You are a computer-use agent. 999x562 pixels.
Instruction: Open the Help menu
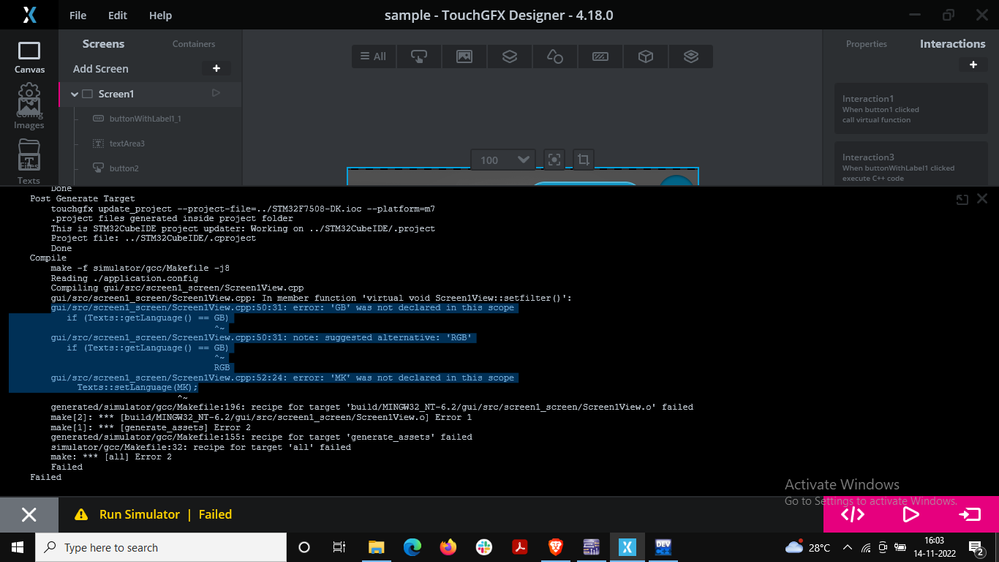tap(161, 15)
